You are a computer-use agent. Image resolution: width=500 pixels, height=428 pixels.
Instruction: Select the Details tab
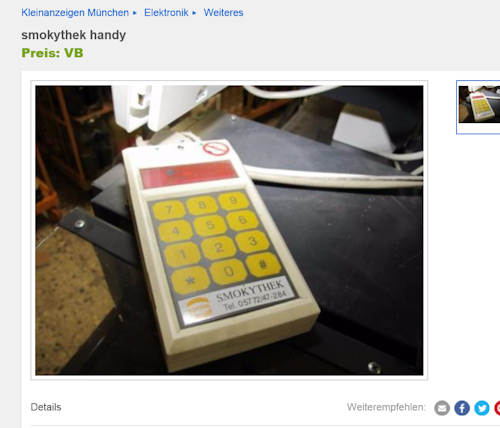[46, 407]
